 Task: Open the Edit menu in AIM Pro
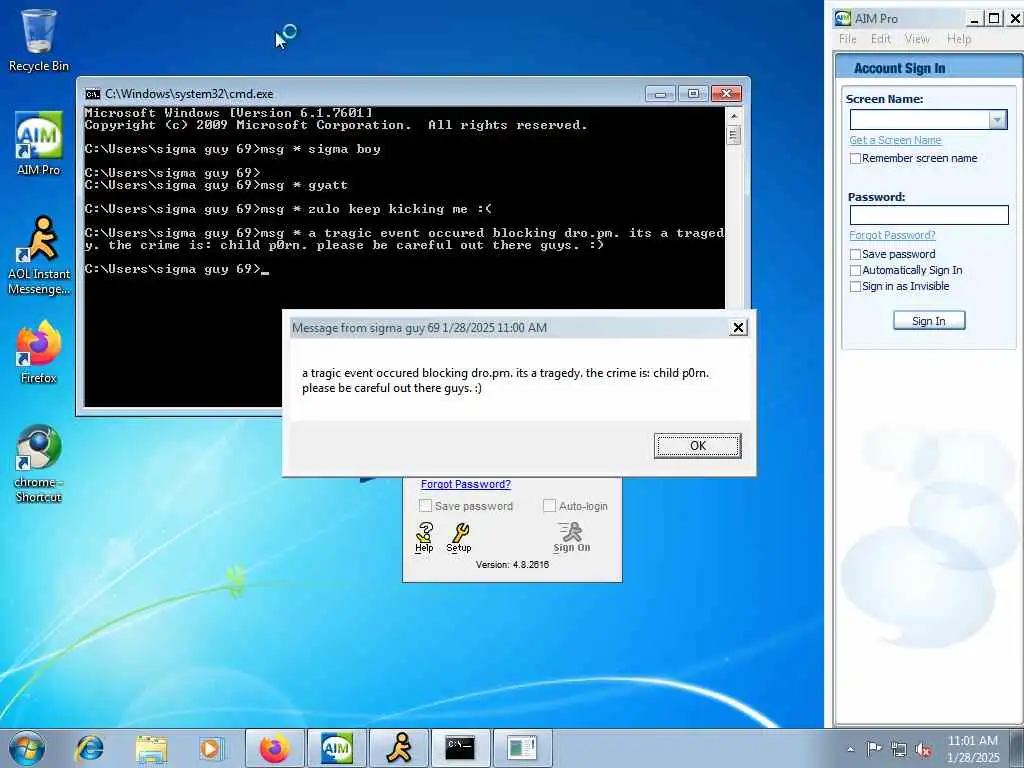pos(880,39)
